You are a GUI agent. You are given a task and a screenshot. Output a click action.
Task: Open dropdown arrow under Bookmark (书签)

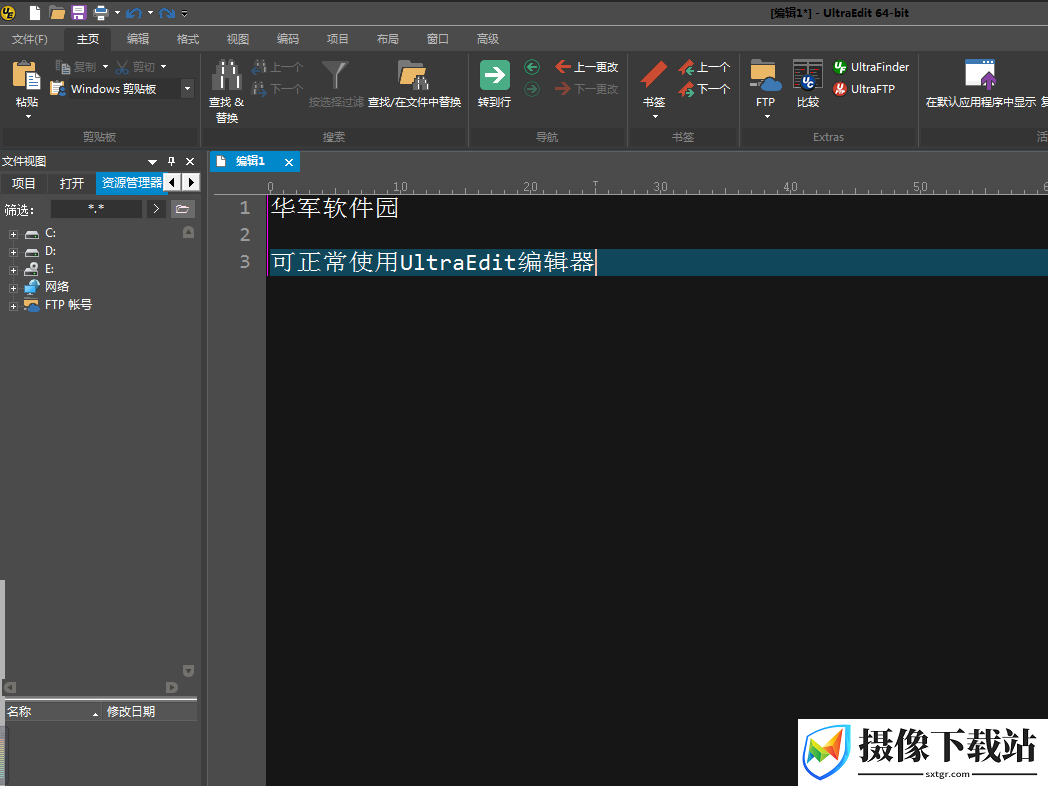point(655,117)
